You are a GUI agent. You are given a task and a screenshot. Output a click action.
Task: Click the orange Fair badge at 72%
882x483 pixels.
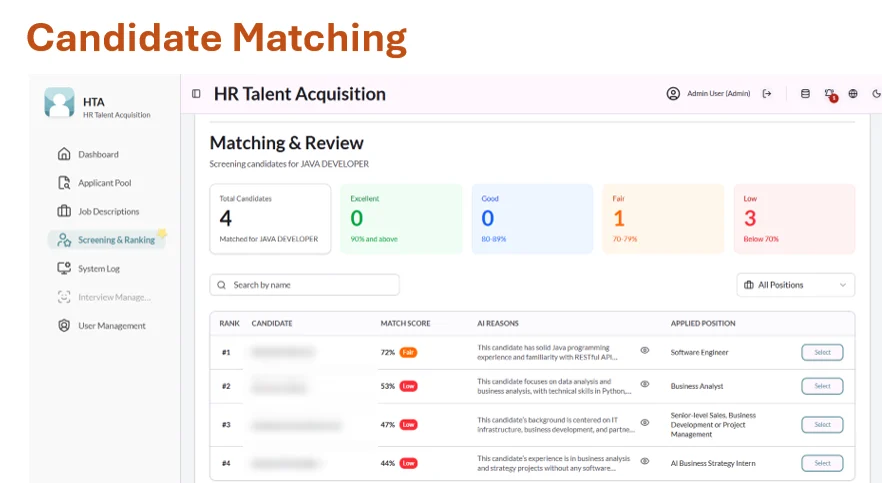[408, 353]
